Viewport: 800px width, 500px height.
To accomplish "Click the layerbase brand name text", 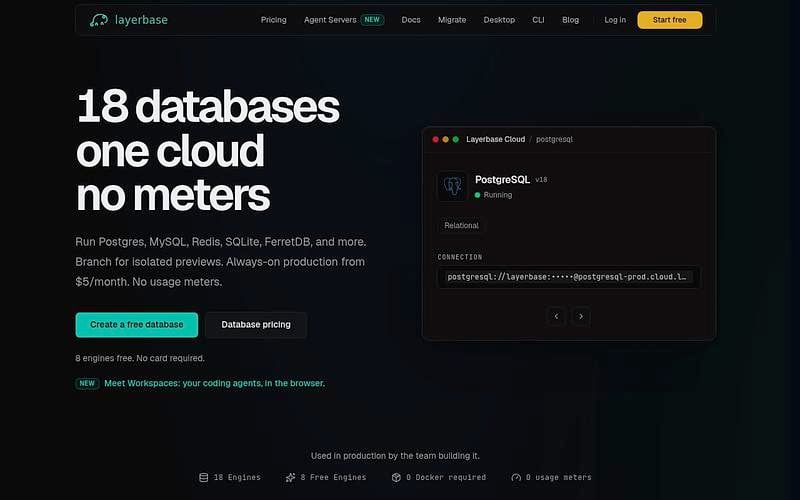I will click(141, 20).
